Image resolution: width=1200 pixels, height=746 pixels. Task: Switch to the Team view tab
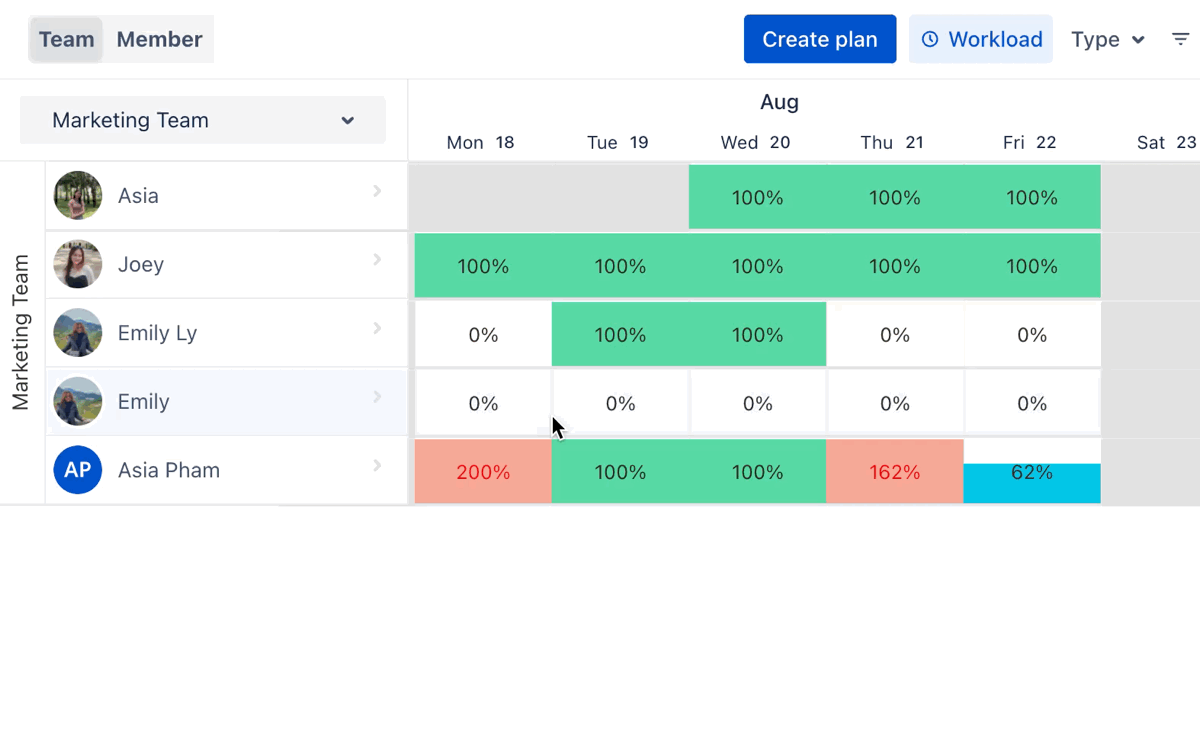[66, 39]
